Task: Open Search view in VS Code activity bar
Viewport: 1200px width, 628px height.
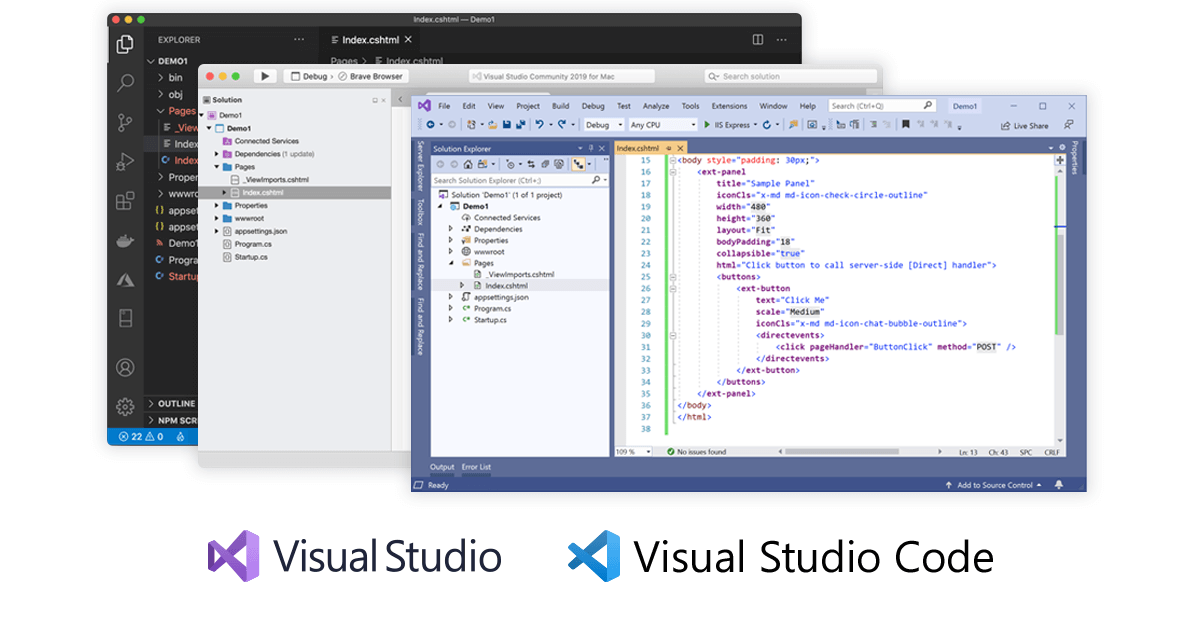Action: (x=125, y=83)
